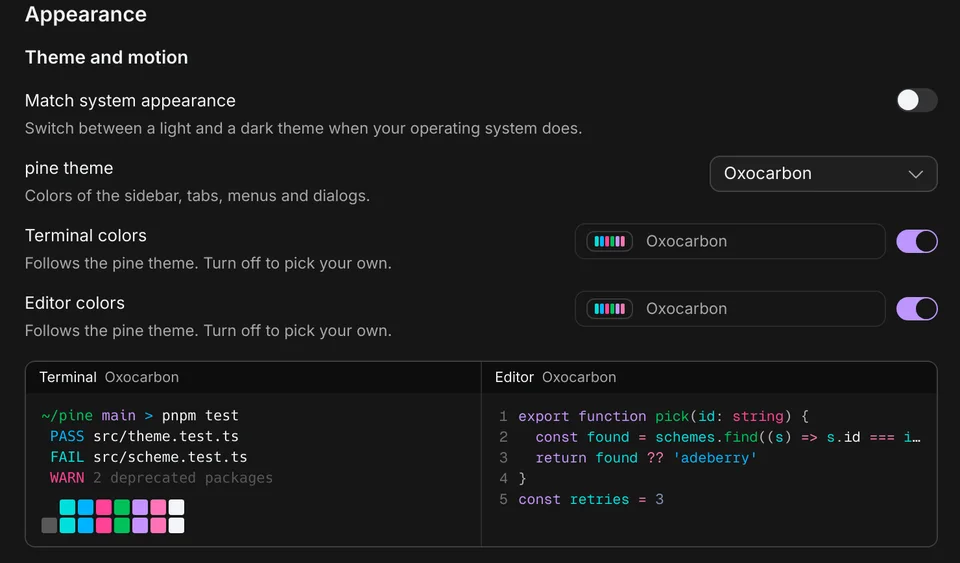Click the "Theme and motion" section heading
Viewport: 960px width, 563px height.
pyautogui.click(x=107, y=58)
